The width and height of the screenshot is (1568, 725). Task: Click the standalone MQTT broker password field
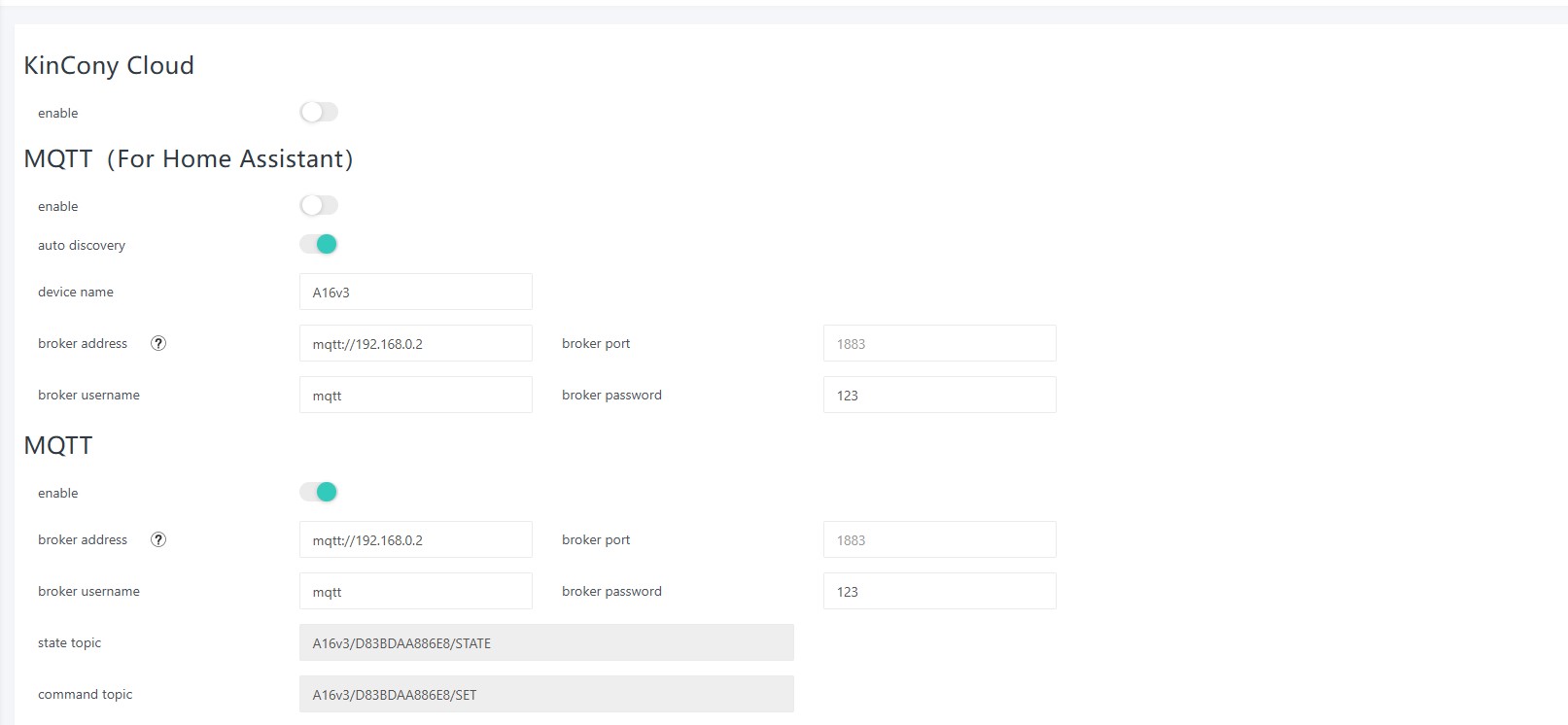pyautogui.click(x=939, y=591)
